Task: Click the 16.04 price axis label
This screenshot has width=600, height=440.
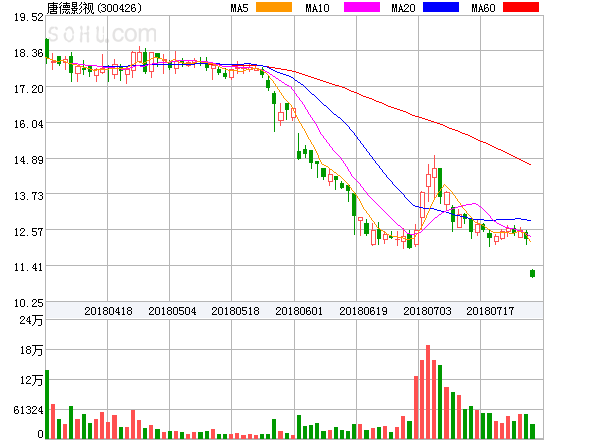Action: [29, 124]
